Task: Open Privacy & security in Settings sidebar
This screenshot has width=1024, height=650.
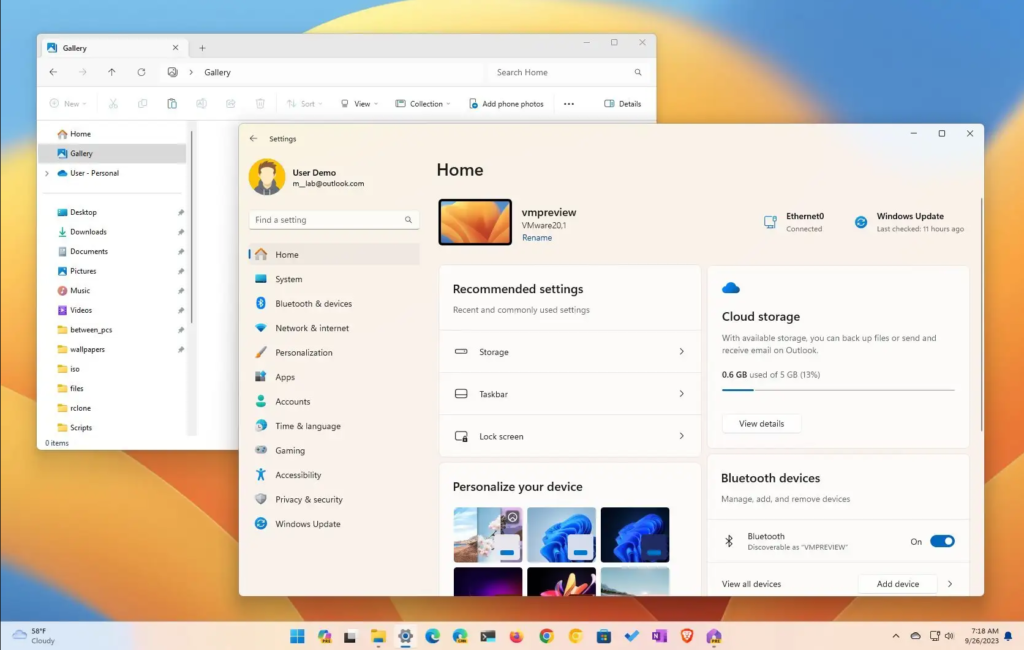Action: click(x=334, y=500)
